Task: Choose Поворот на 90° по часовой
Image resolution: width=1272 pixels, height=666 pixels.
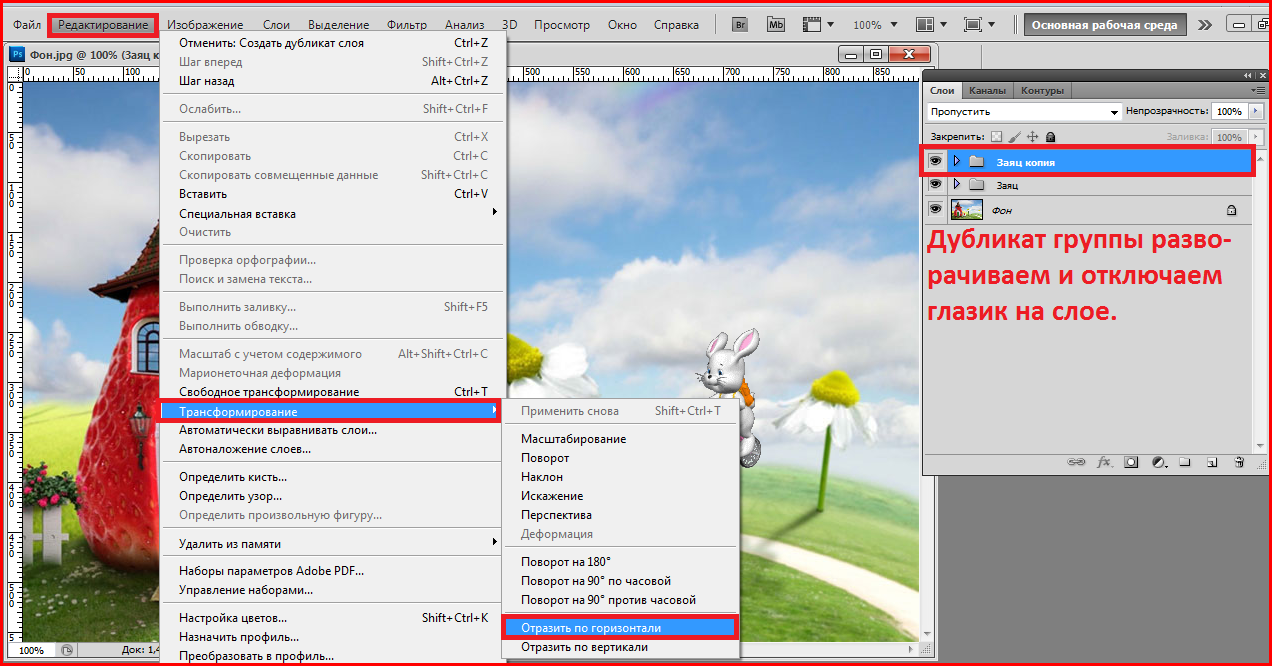Action: click(620, 581)
